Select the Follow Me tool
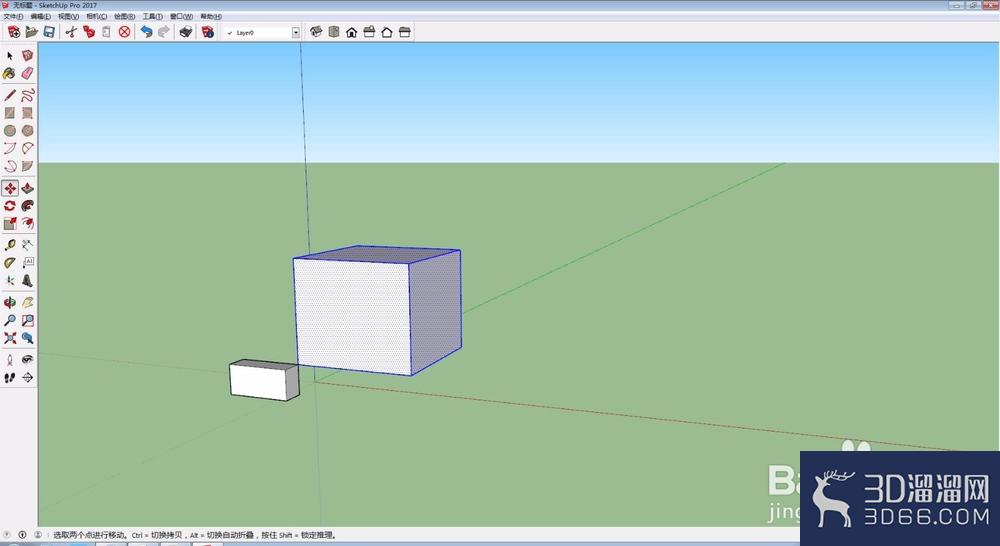 point(27,206)
